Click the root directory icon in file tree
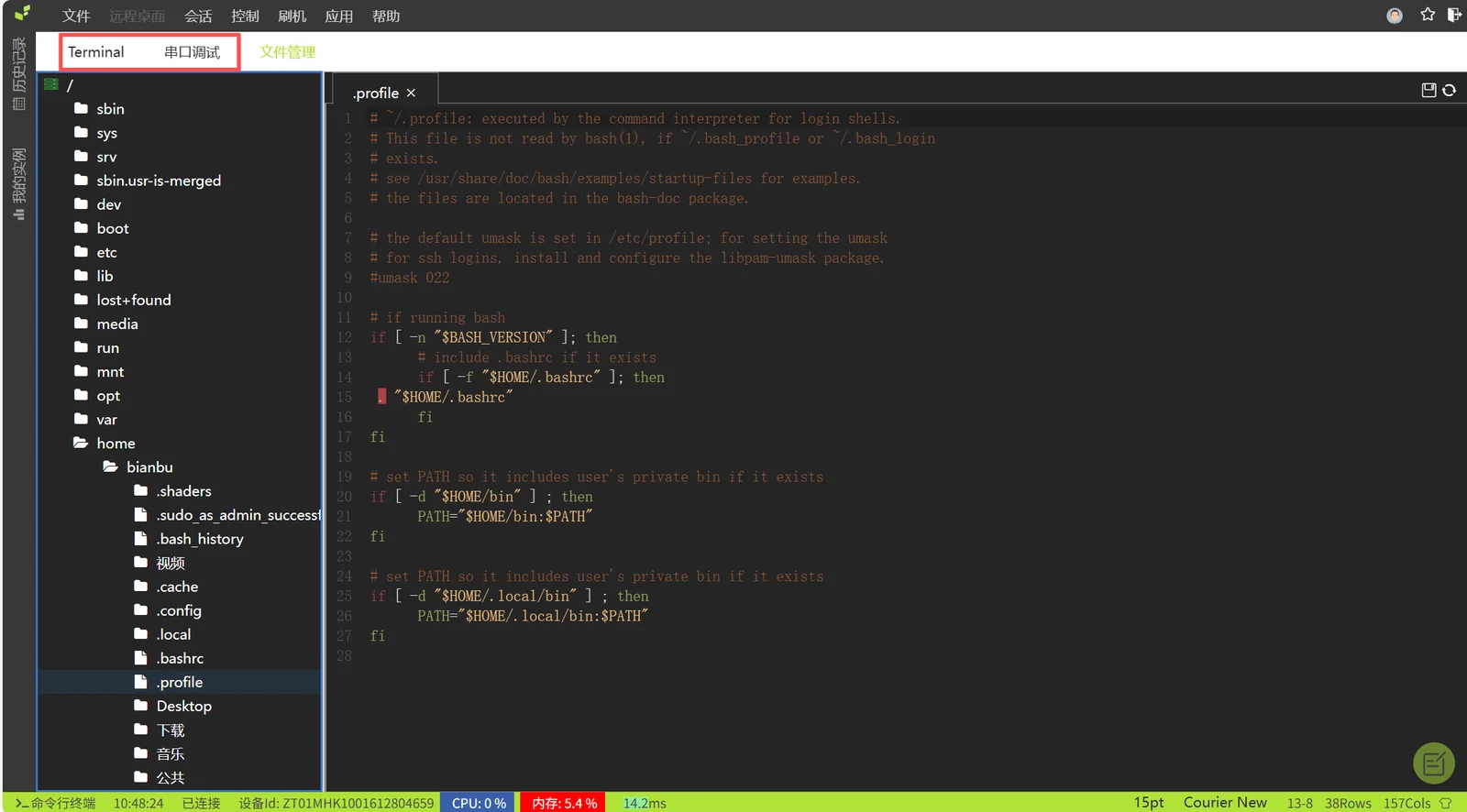This screenshot has height=812, width=1467. (51, 84)
